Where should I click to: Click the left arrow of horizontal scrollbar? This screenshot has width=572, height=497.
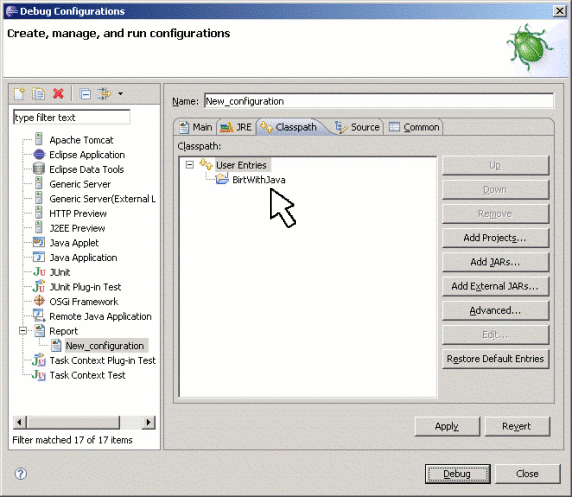[x=20, y=423]
